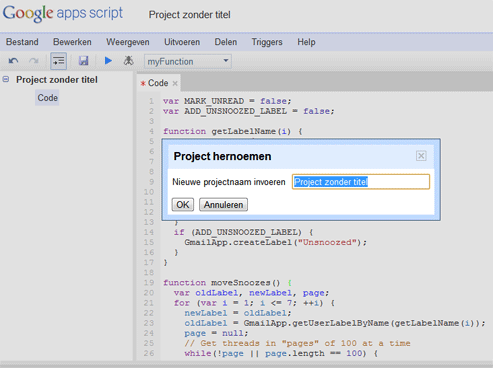Close the Code tab with X
Image resolution: width=493 pixels, height=368 pixels.
[175, 83]
